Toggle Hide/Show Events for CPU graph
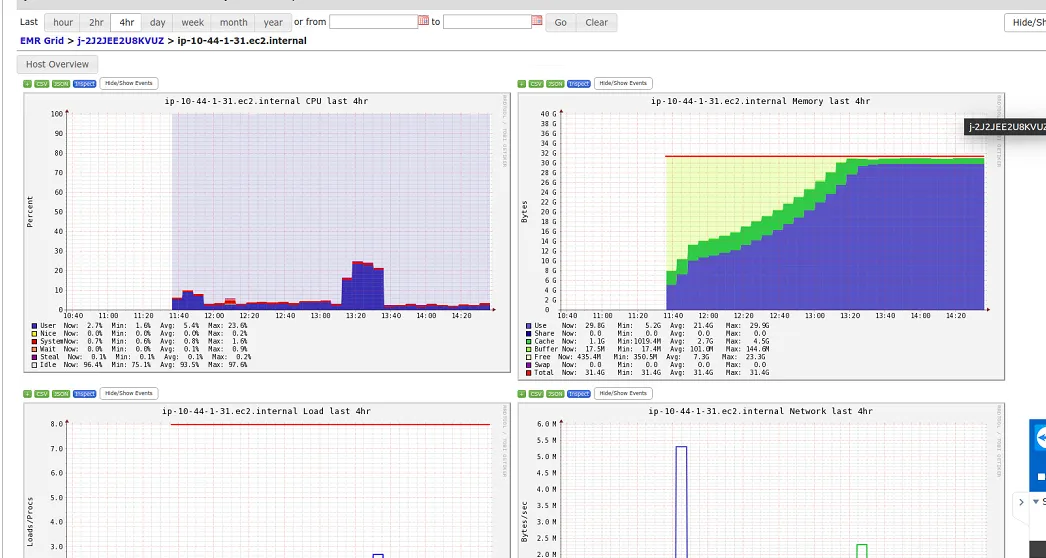The image size is (1046, 558). tap(129, 83)
